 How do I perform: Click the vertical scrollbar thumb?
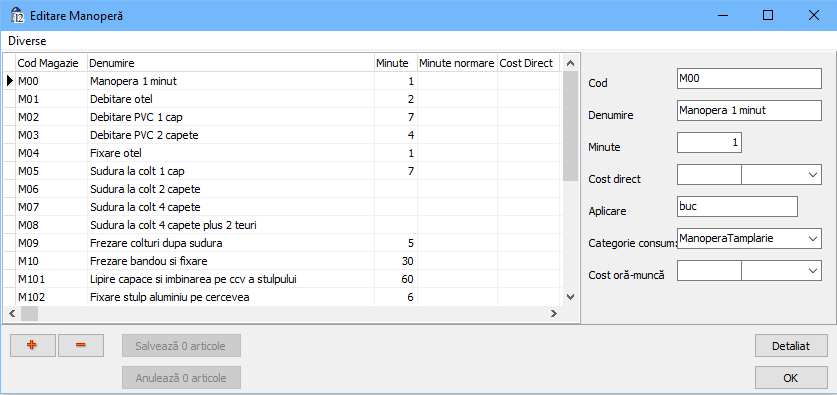571,126
